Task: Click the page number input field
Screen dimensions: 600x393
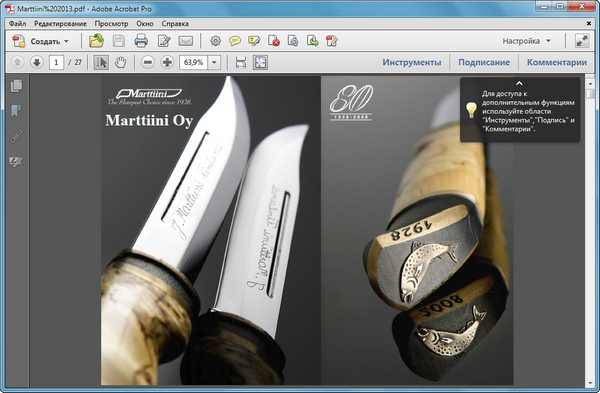Action: click(x=56, y=62)
